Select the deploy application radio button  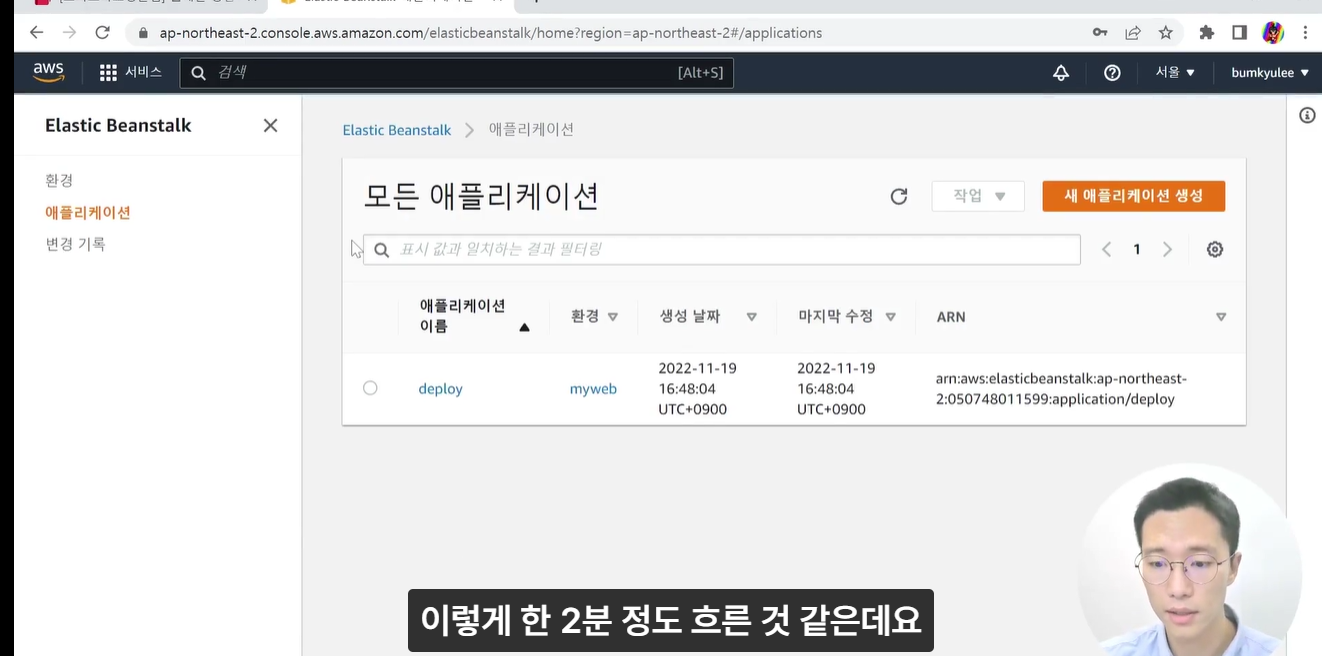[370, 388]
